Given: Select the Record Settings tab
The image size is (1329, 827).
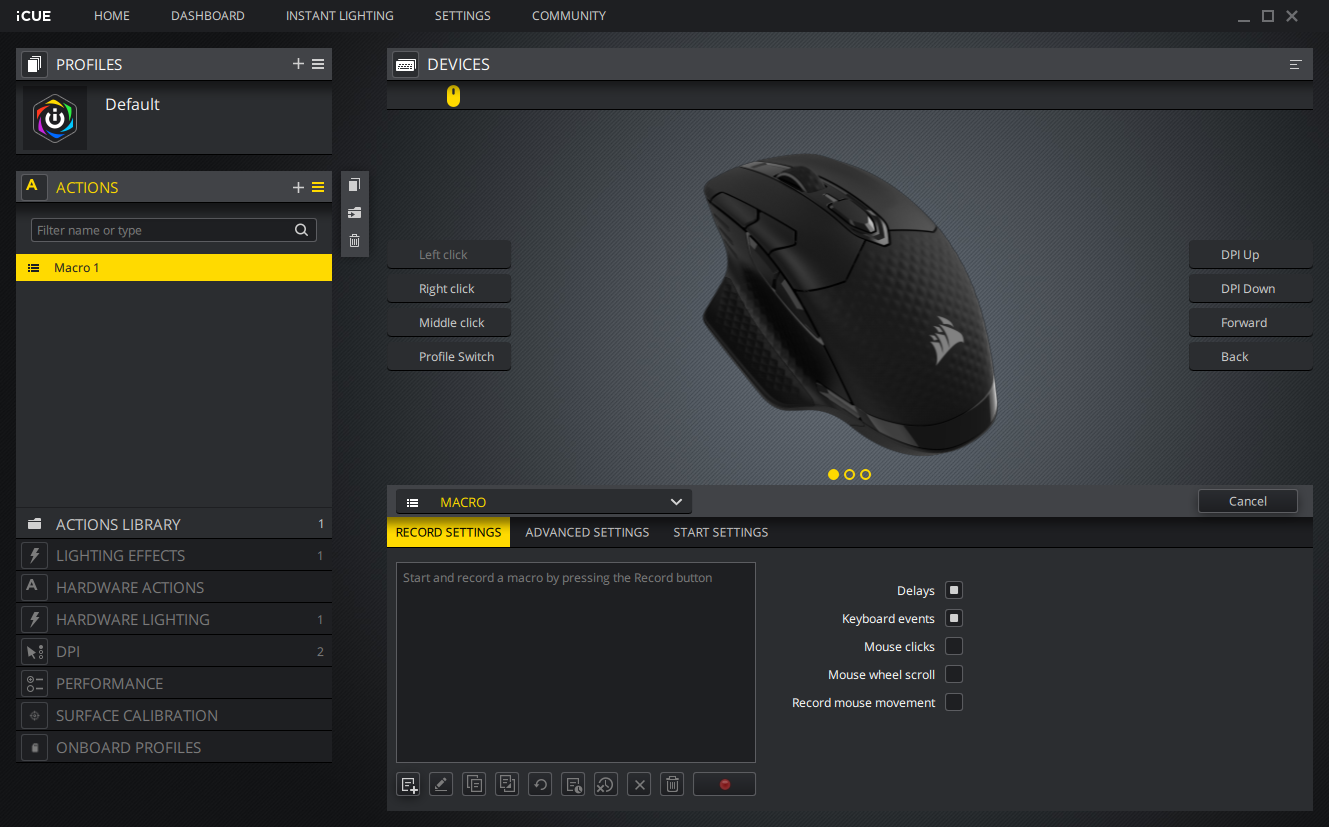Looking at the screenshot, I should coord(448,532).
